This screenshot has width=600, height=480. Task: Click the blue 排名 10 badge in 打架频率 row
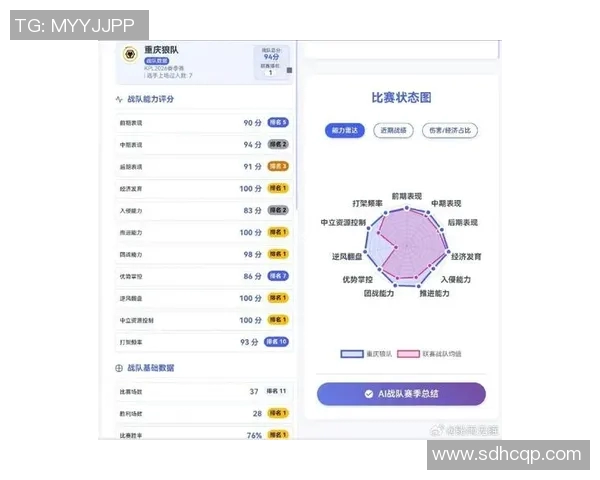point(276,342)
